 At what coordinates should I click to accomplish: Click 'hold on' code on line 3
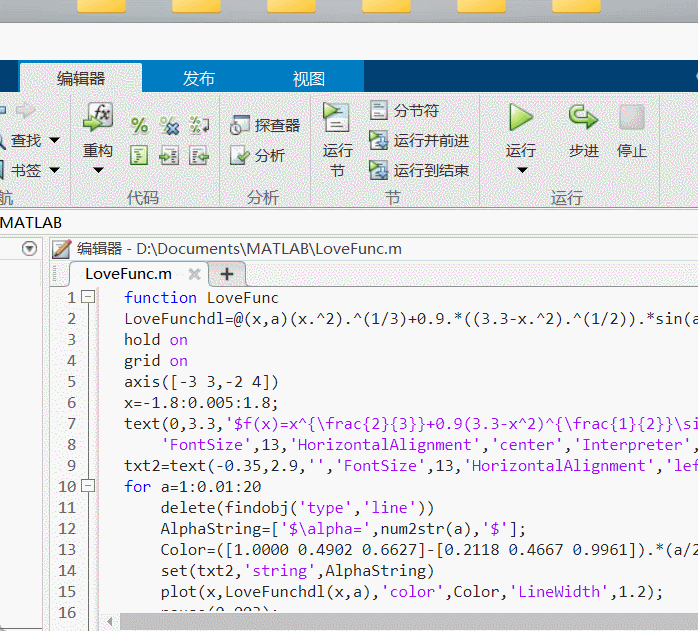click(156, 340)
